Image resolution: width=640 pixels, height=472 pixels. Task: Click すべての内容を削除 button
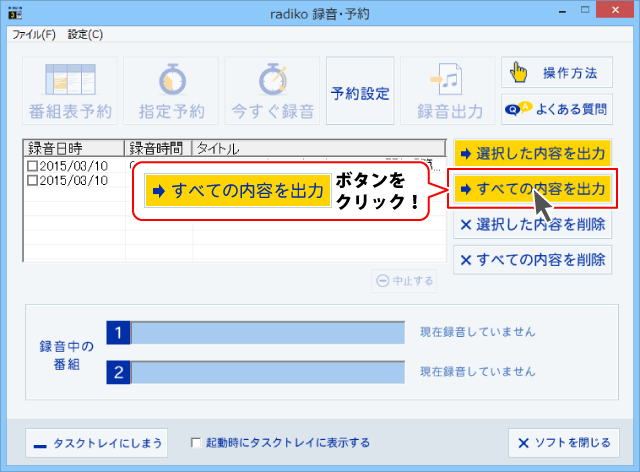(532, 260)
